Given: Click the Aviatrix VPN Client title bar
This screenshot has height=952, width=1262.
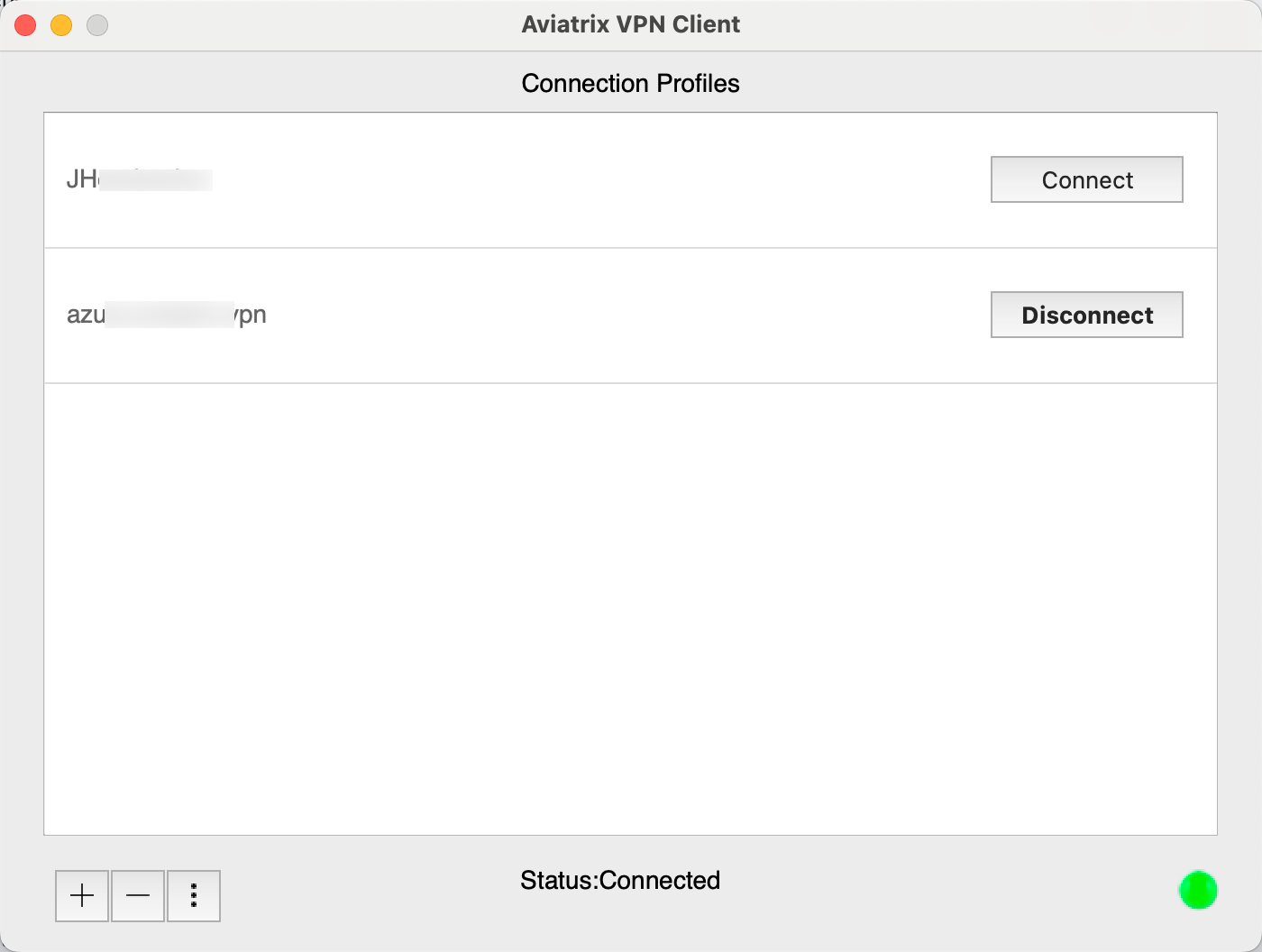Looking at the screenshot, I should pyautogui.click(x=630, y=24).
